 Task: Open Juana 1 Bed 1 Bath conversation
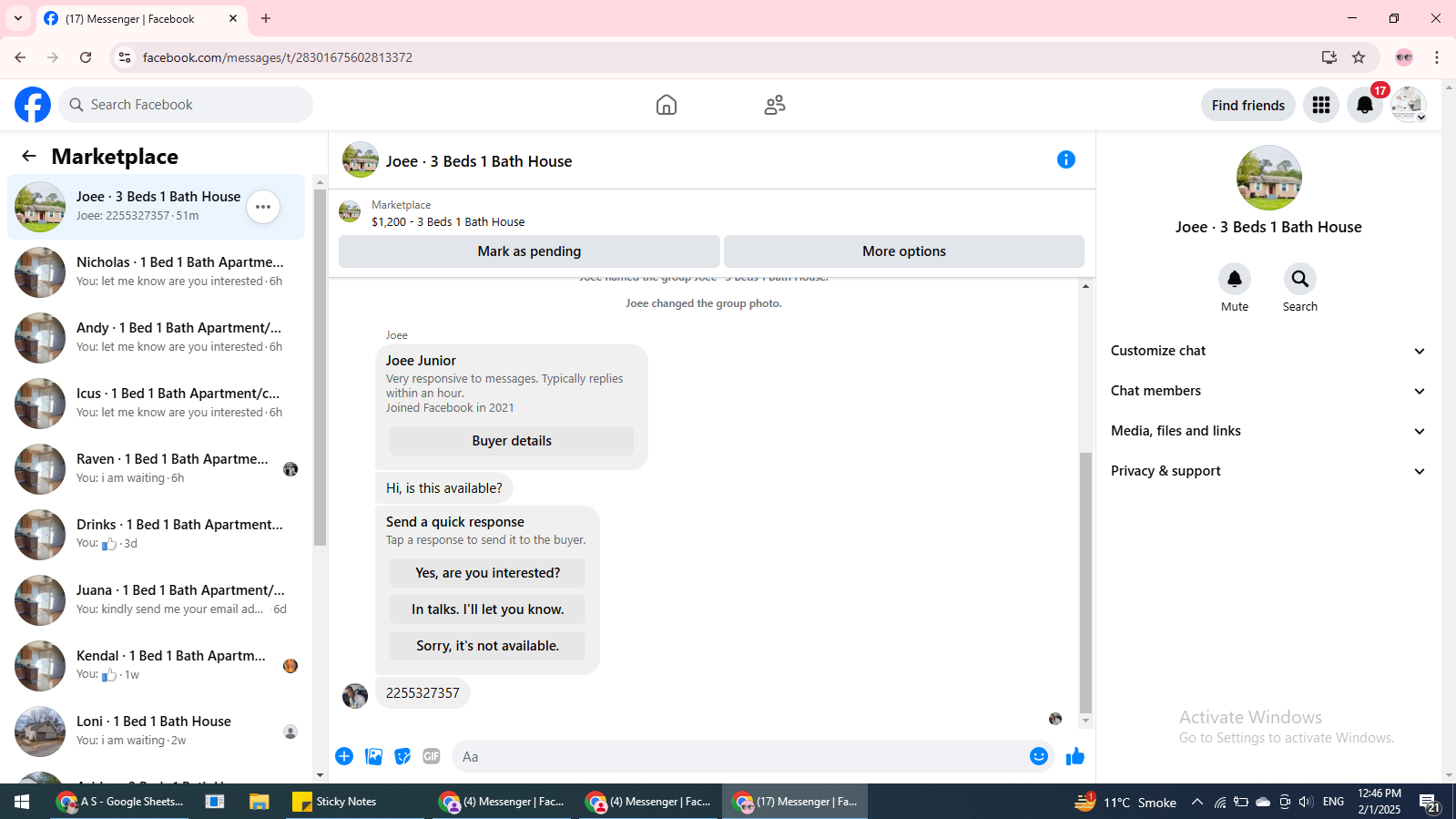pyautogui.click(x=157, y=600)
